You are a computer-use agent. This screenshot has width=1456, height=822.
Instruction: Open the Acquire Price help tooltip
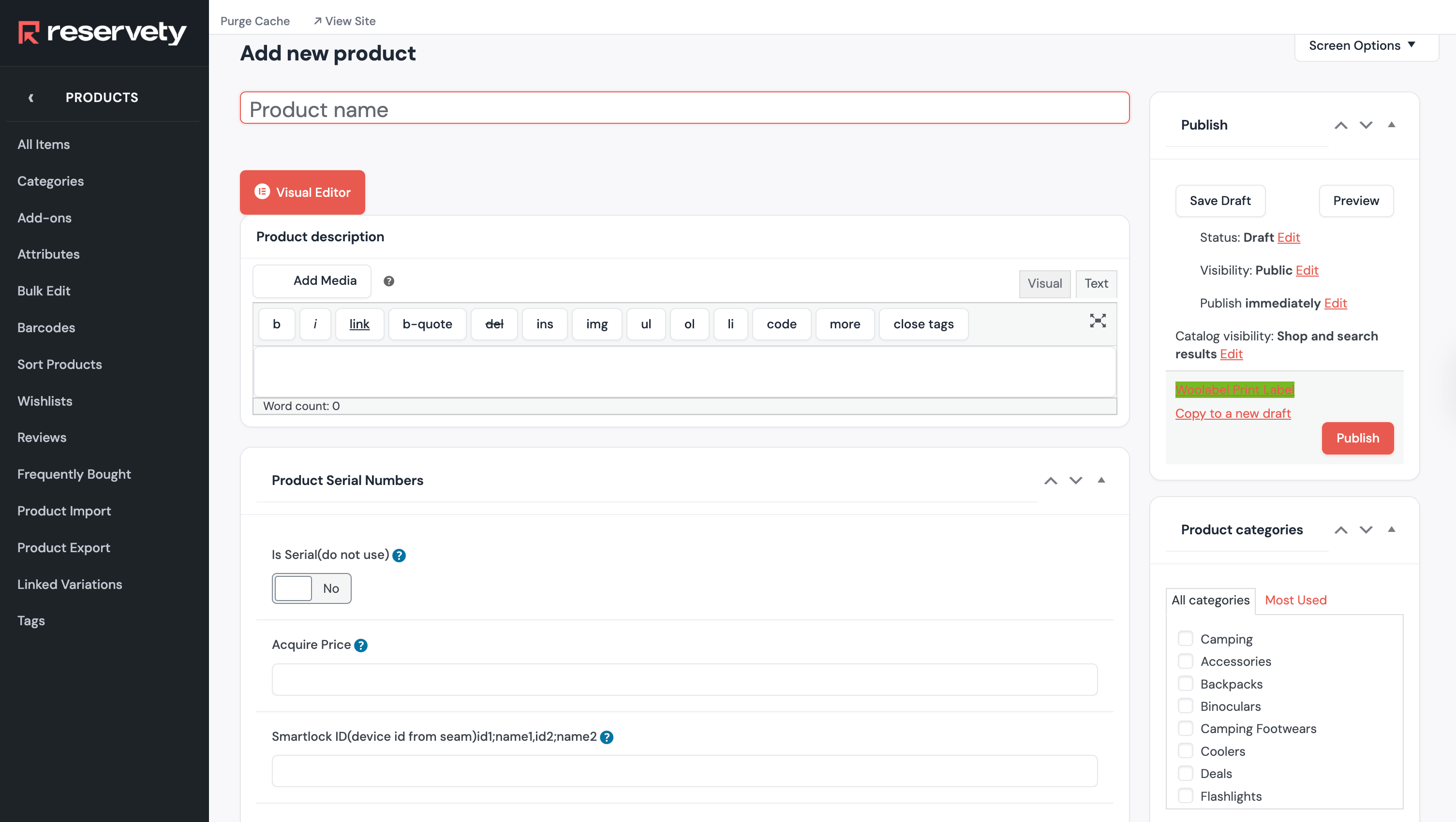[360, 645]
